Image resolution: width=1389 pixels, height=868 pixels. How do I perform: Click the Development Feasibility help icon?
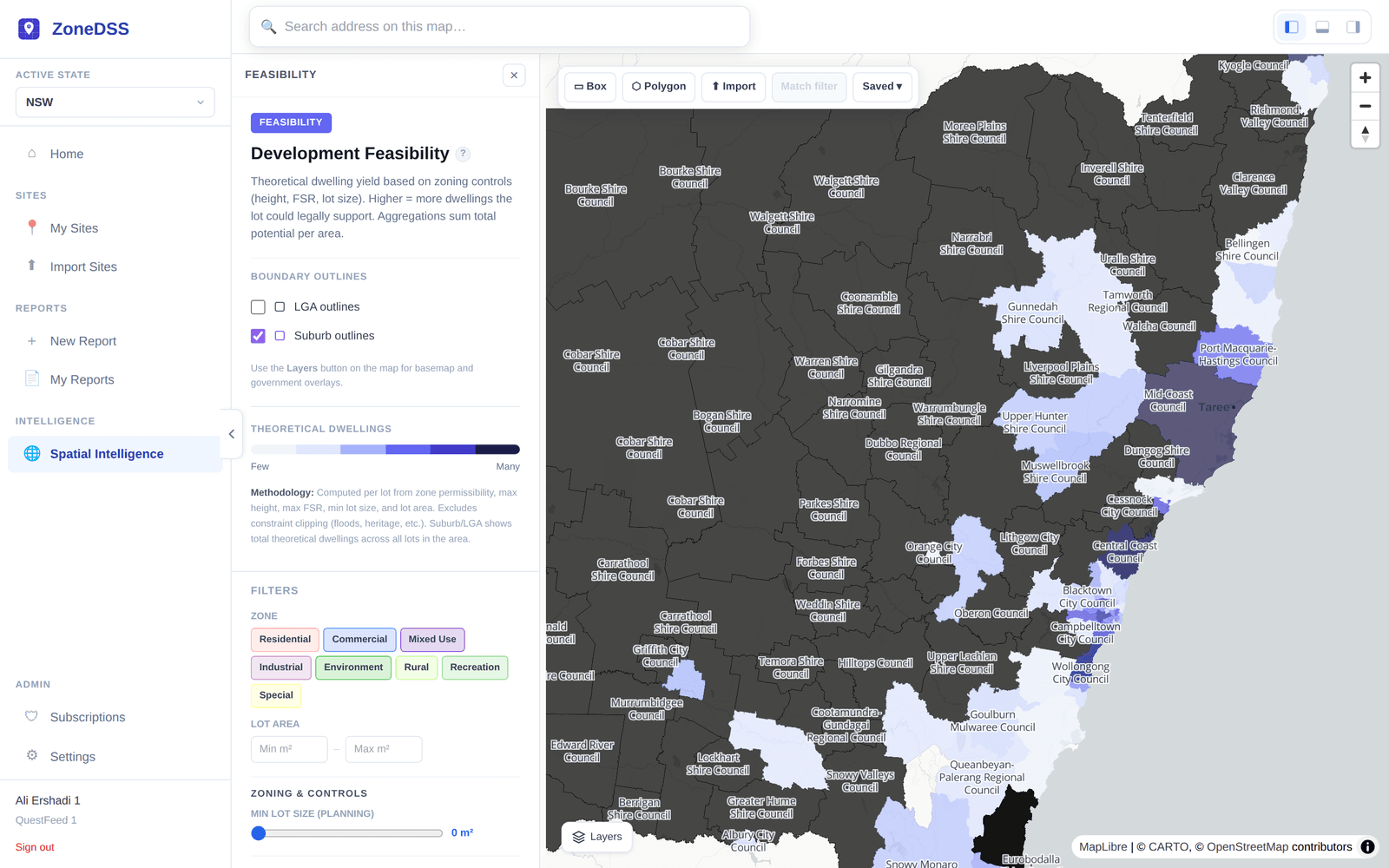click(x=464, y=154)
